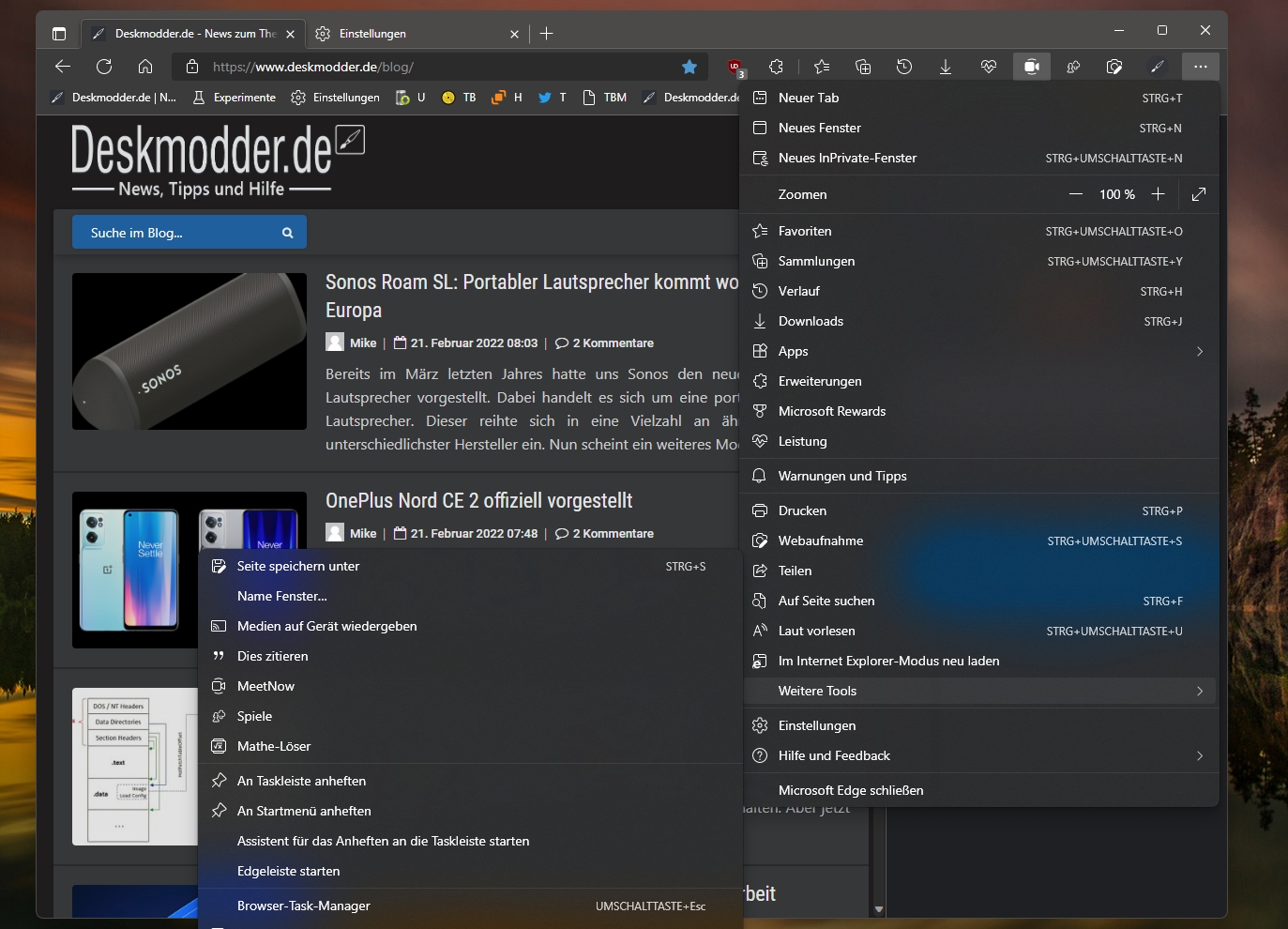Select Teilen menu entry

point(979,571)
